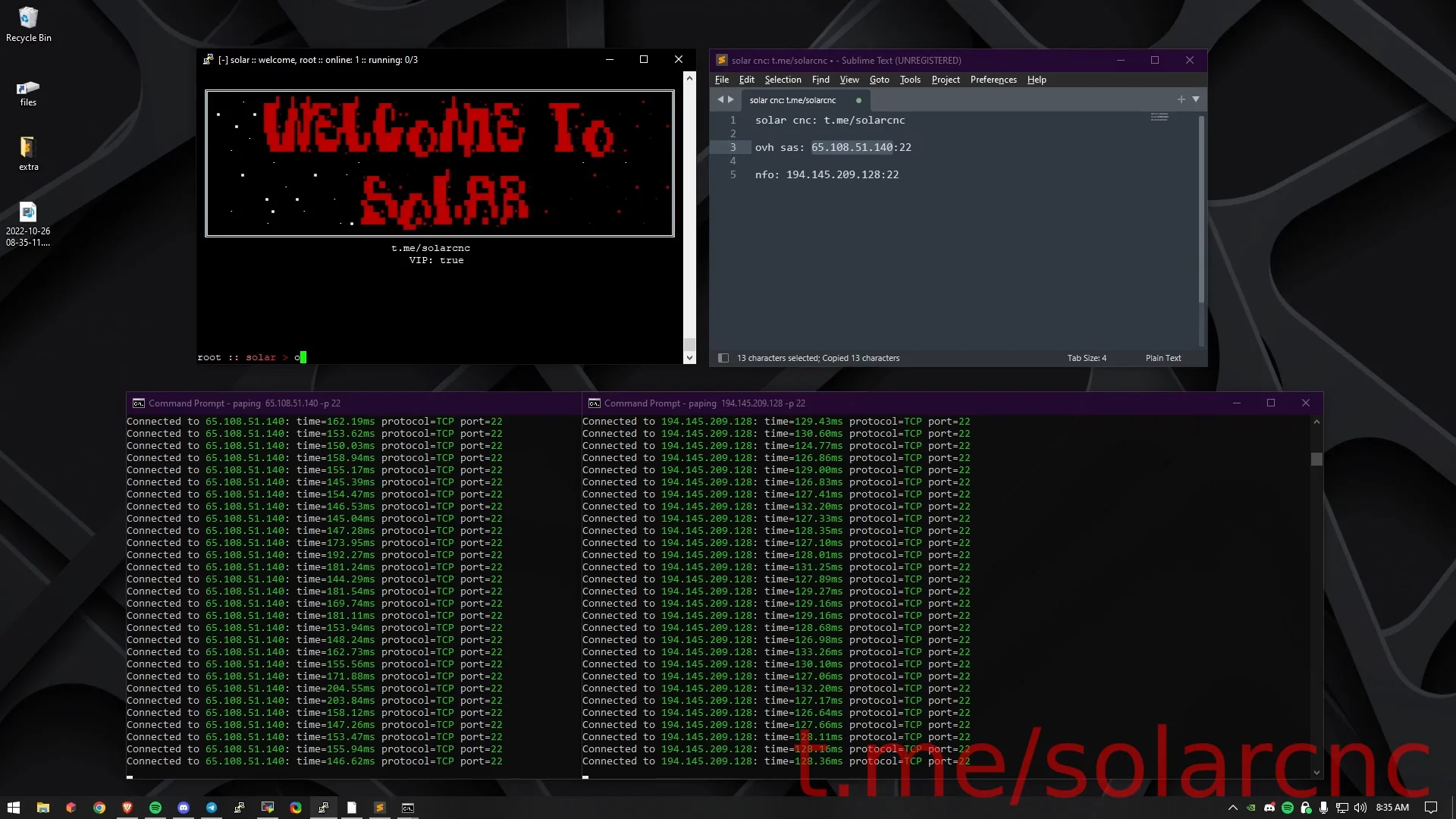Screen dimensions: 1456x819
Task: Open File Explorer from the taskbar
Action: tap(42, 808)
